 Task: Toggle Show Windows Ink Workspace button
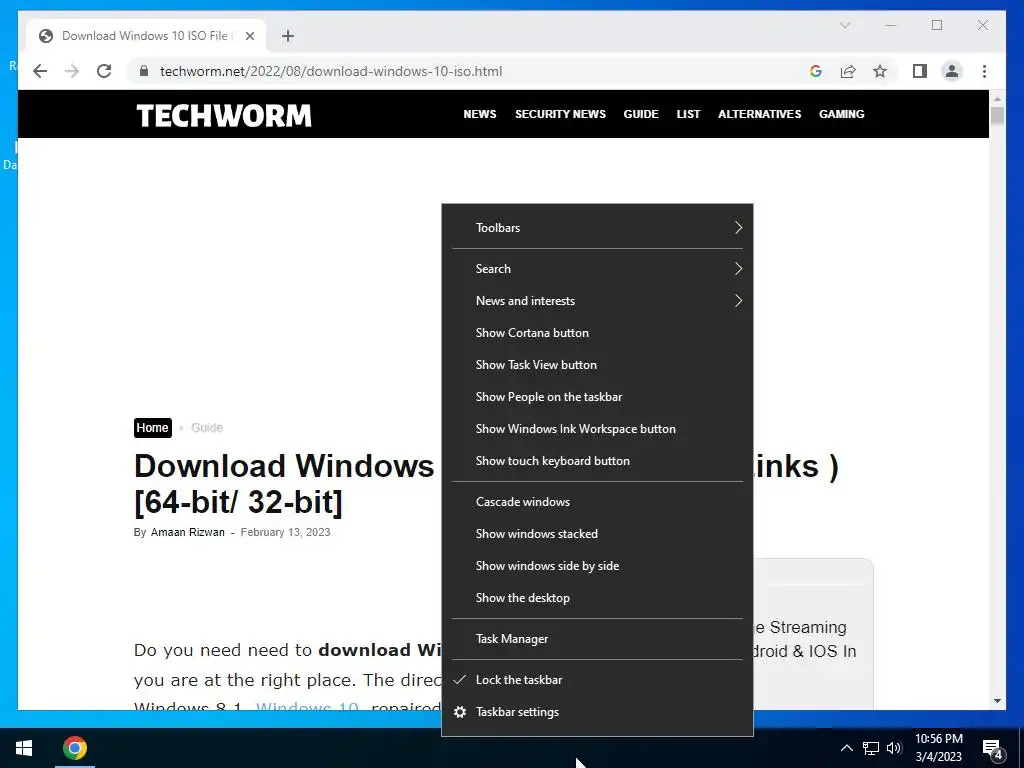pos(598,428)
